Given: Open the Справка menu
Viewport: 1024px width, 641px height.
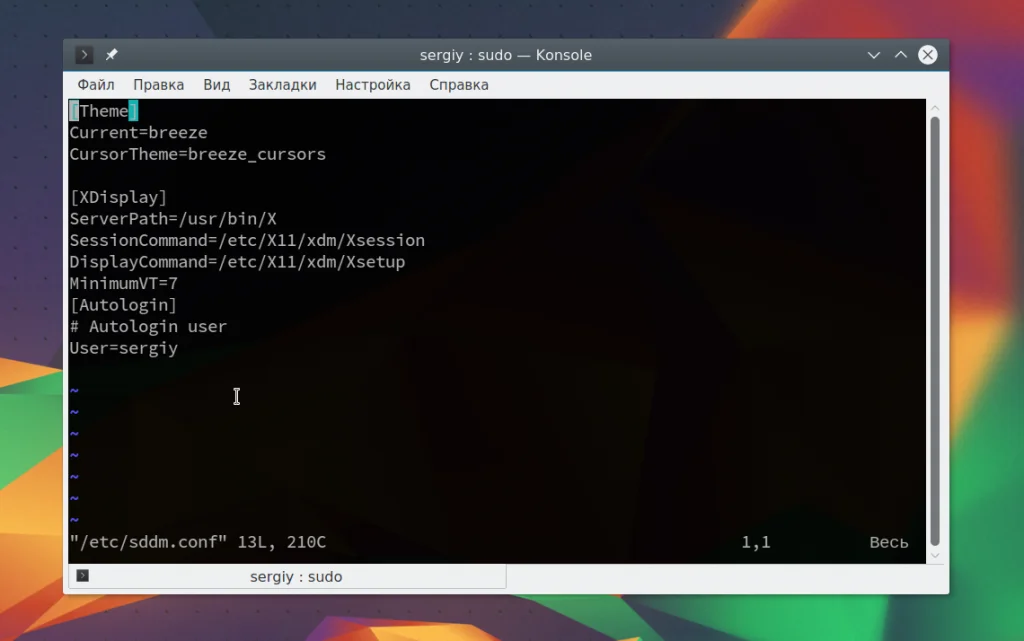Looking at the screenshot, I should point(459,85).
